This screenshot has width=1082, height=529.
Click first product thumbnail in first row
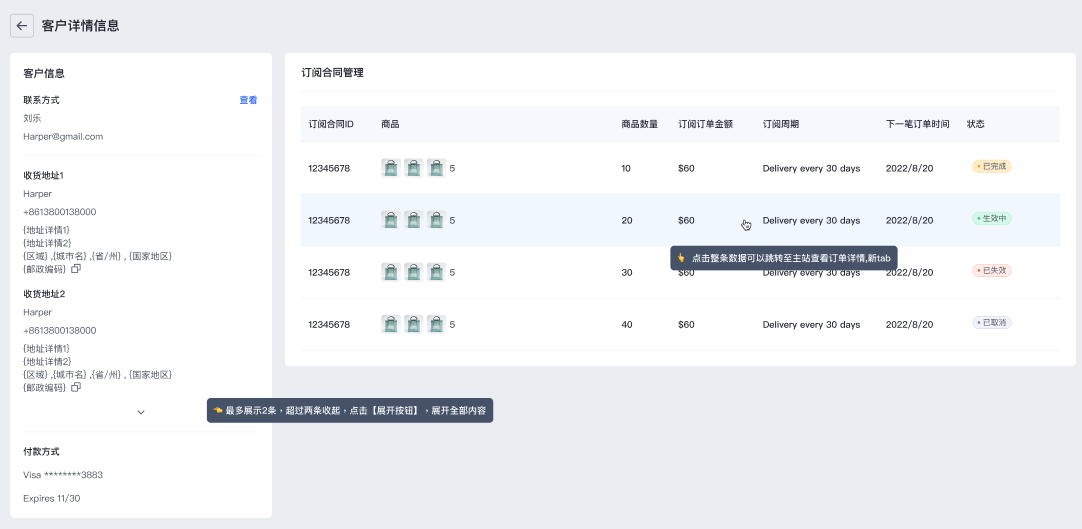point(390,168)
